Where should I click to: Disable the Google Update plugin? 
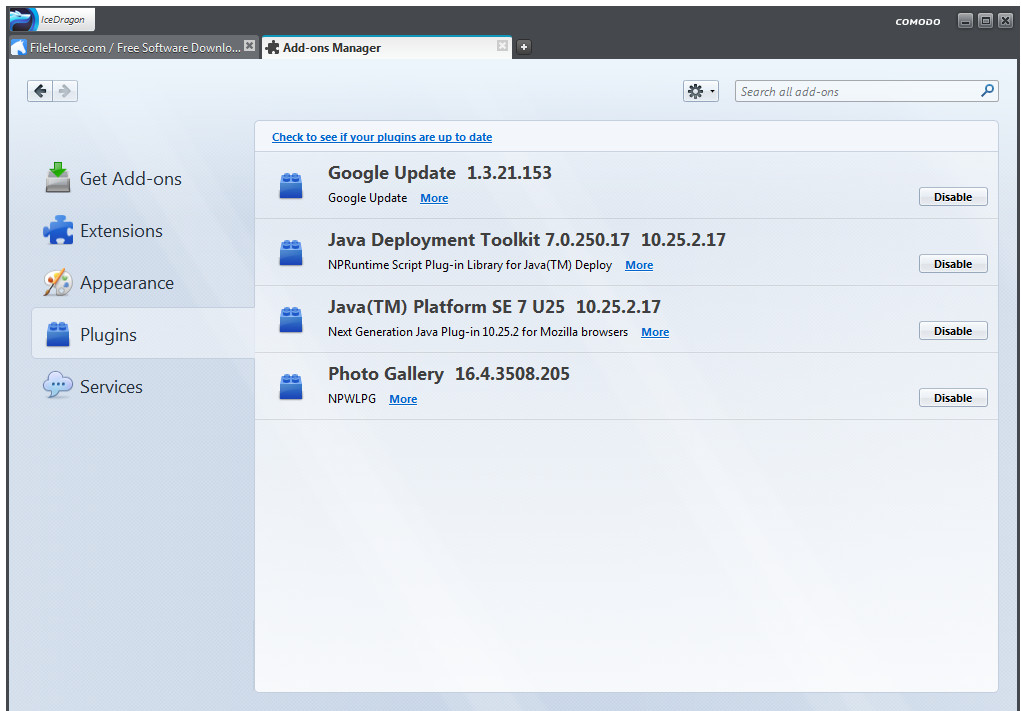(x=952, y=196)
